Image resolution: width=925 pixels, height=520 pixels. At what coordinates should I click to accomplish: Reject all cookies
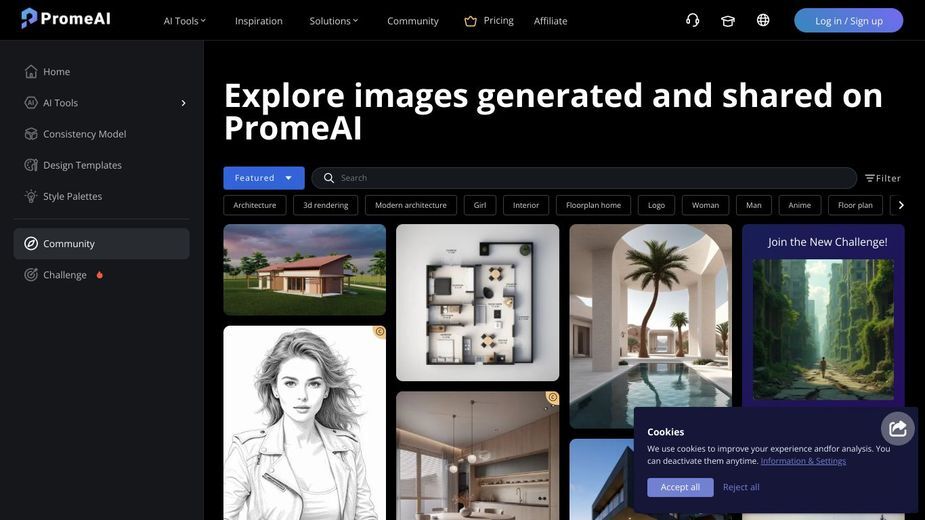click(x=741, y=487)
